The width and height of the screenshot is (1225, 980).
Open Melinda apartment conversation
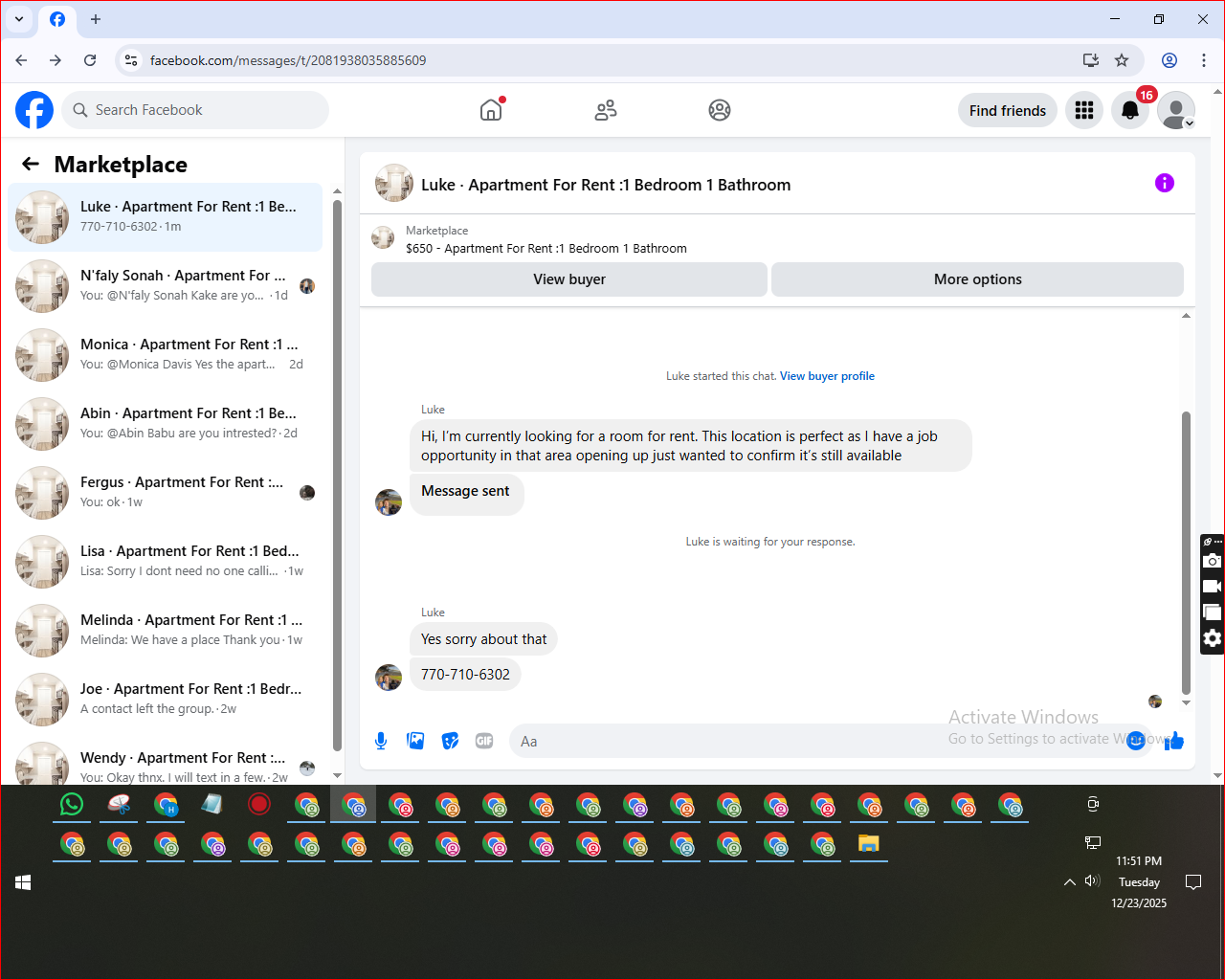[x=166, y=631]
